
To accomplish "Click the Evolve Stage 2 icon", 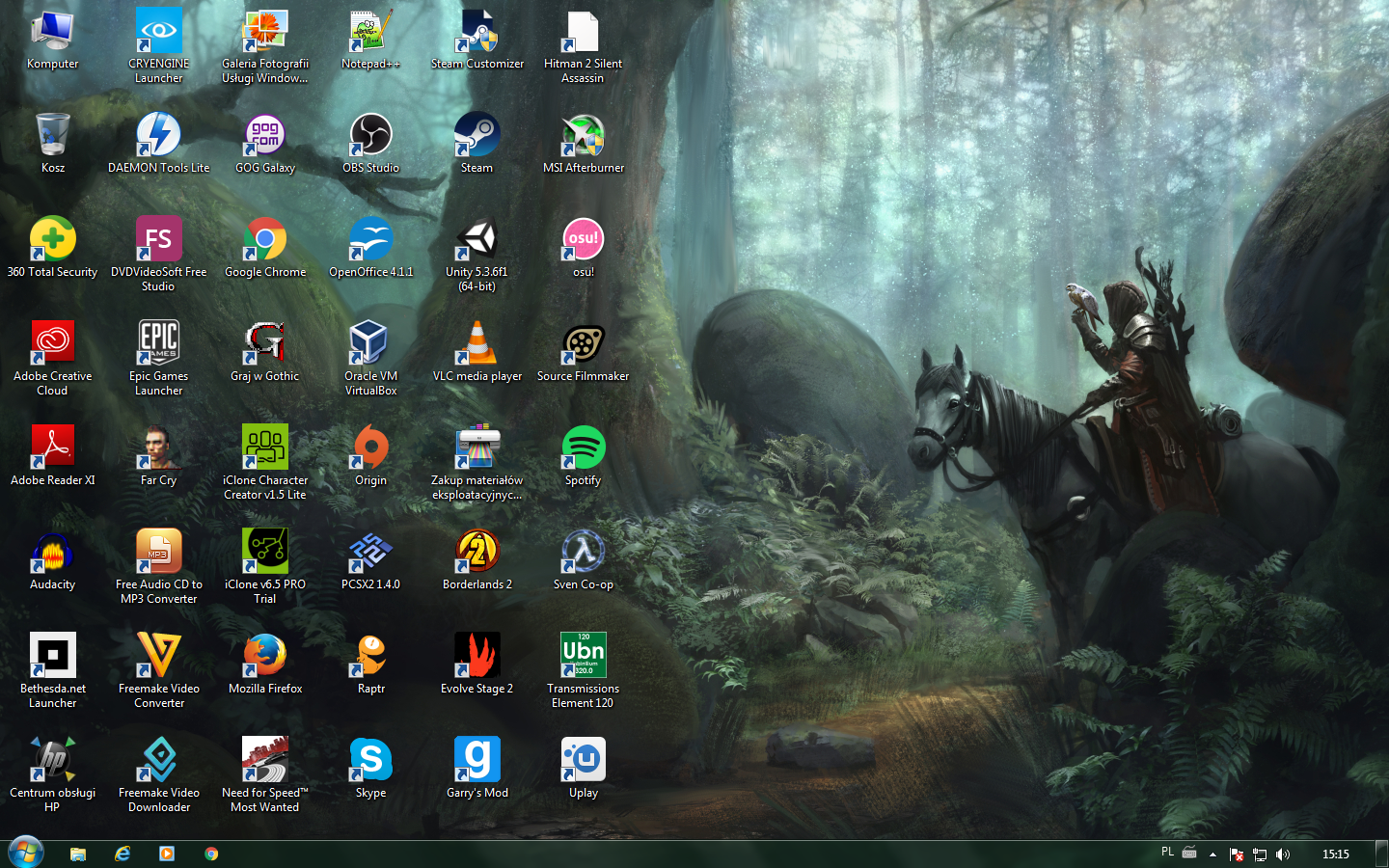I will click(x=477, y=664).
